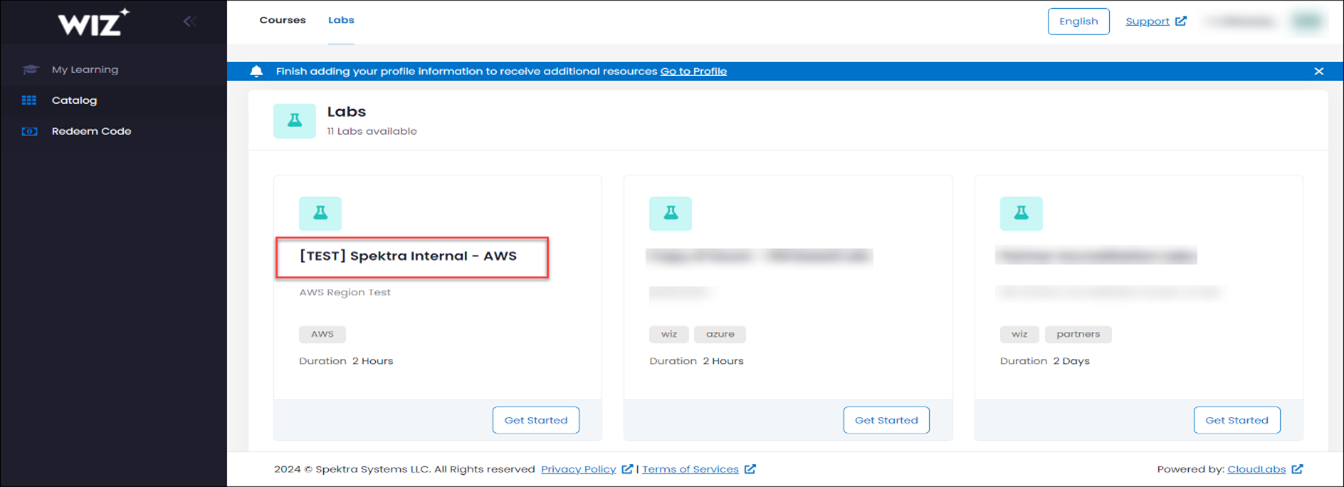Follow the Go to Profile link
The width and height of the screenshot is (1344, 487).
click(693, 71)
